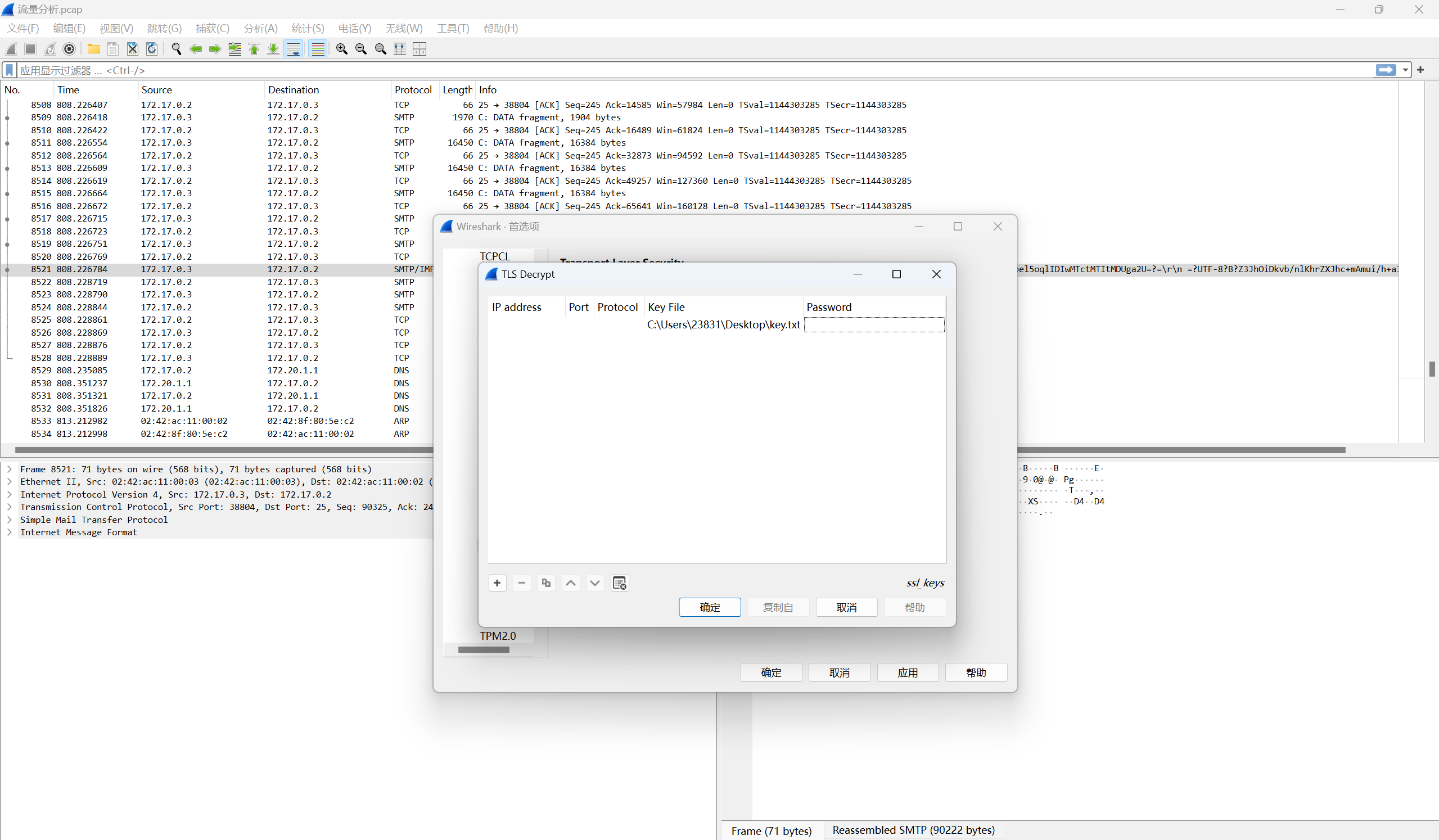
Task: Open the Find a packet magnifier
Action: point(177,49)
